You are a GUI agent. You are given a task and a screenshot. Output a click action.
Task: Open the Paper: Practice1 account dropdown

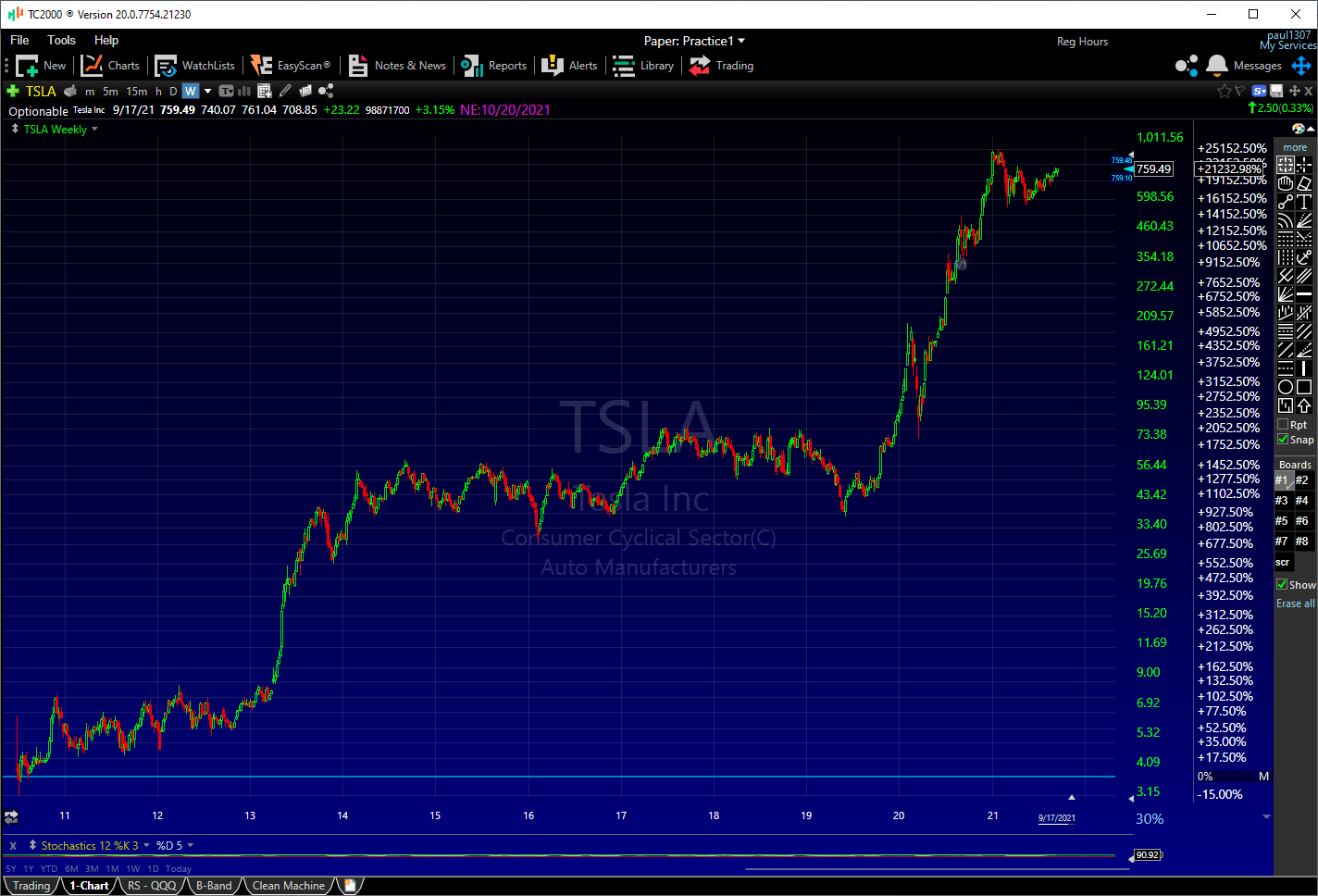click(694, 41)
